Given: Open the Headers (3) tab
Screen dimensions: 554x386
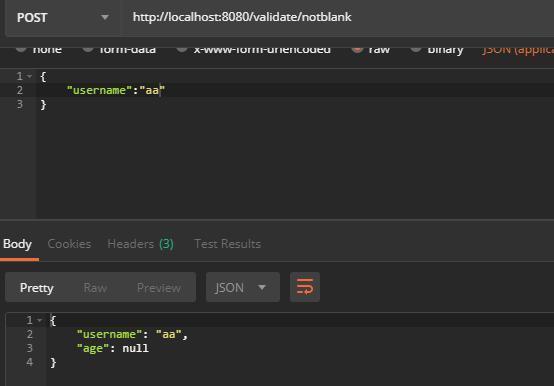Looking at the screenshot, I should pos(140,244).
